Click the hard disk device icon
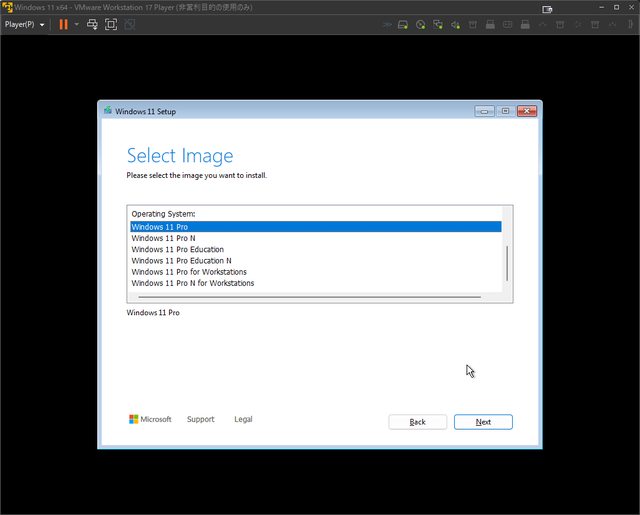This screenshot has height=515, width=640. 402,24
